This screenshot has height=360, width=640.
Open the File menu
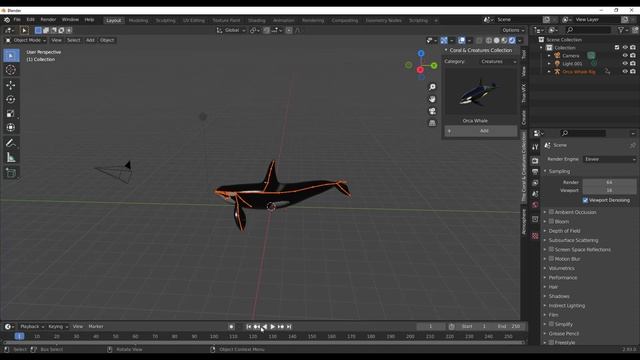17,20
